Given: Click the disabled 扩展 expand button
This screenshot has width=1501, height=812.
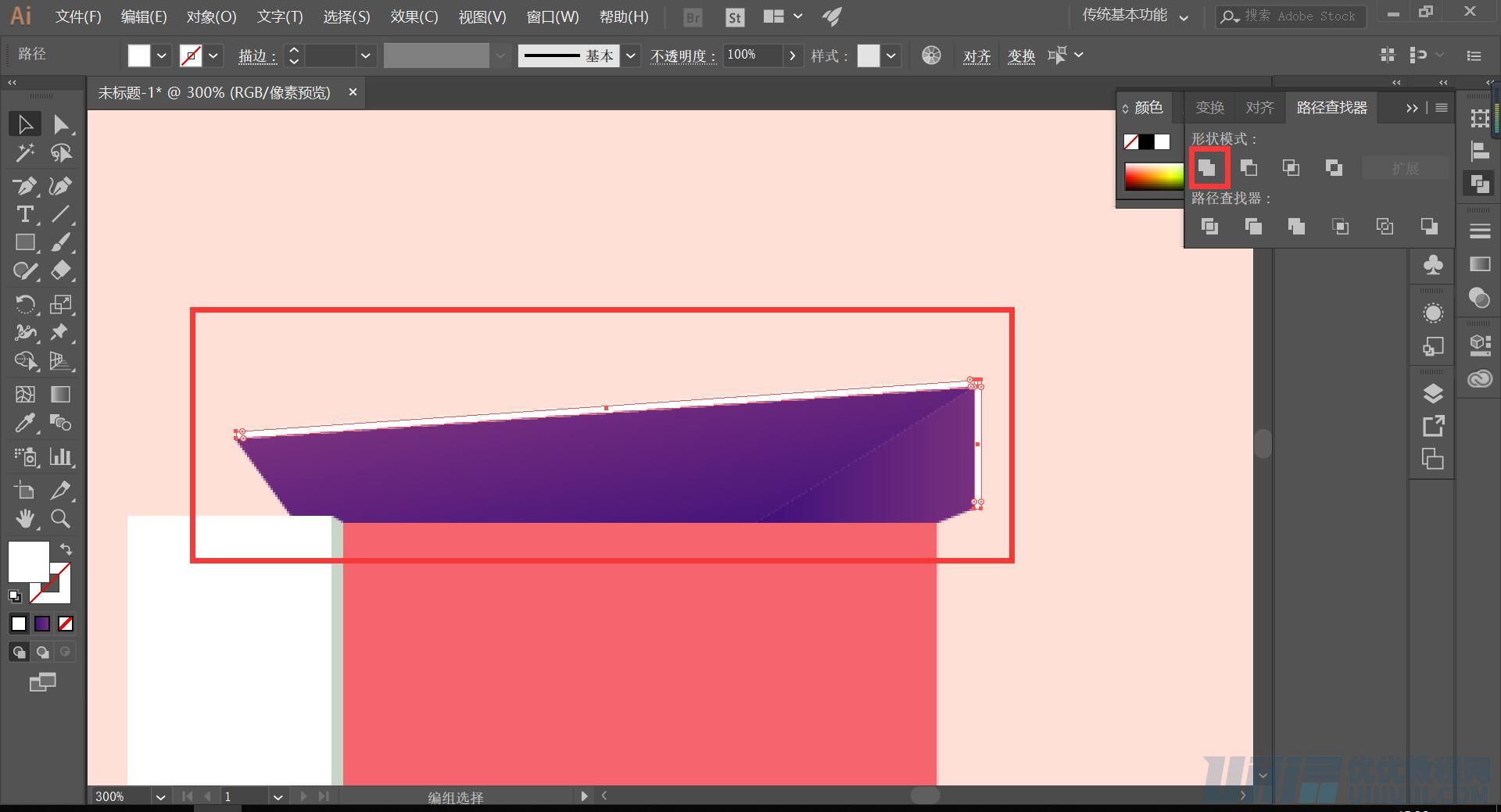Looking at the screenshot, I should 1405,168.
